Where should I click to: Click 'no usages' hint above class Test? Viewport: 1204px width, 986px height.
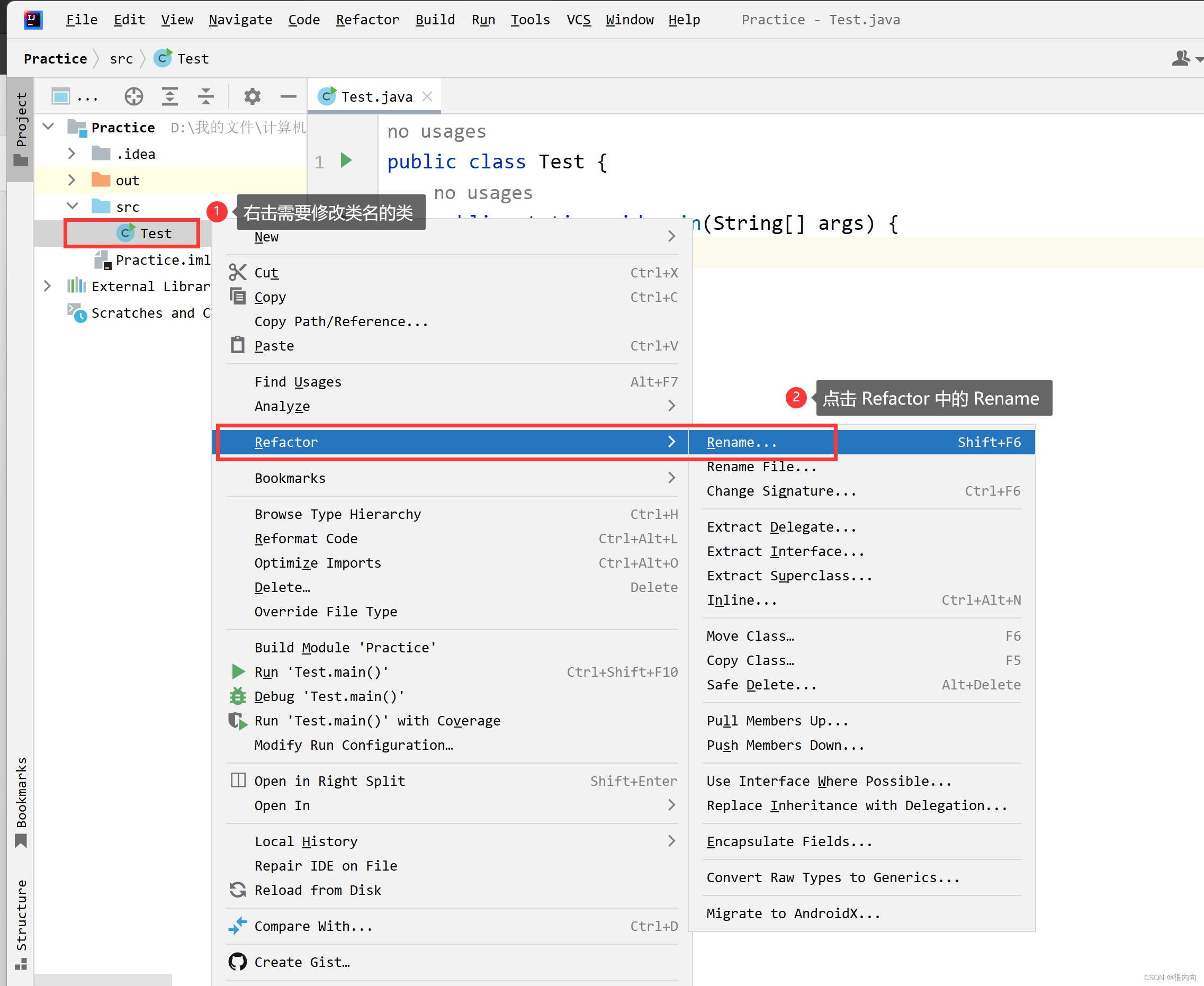click(436, 131)
